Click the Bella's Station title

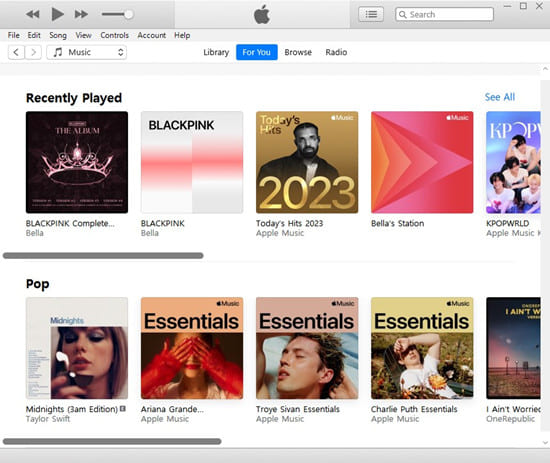[x=397, y=223]
